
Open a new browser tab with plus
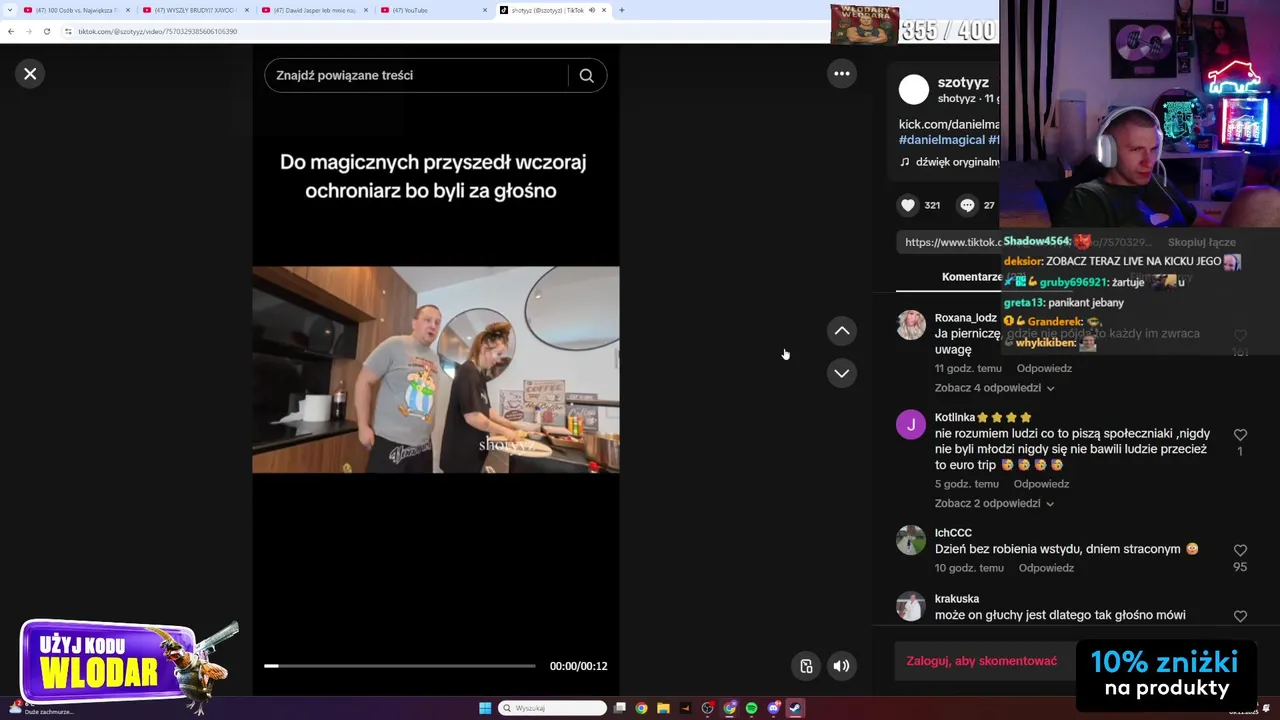pos(621,10)
